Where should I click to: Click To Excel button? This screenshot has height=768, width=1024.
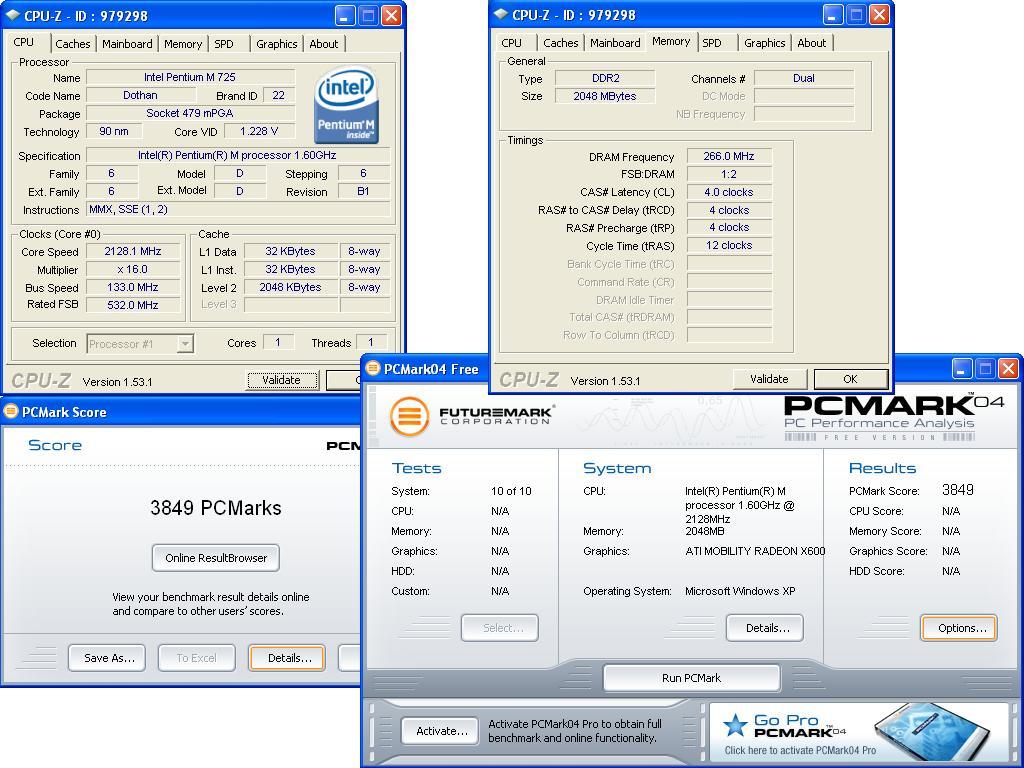197,658
